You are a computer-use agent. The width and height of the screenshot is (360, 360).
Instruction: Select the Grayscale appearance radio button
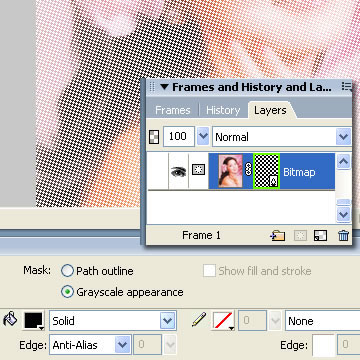pyautogui.click(x=67, y=292)
